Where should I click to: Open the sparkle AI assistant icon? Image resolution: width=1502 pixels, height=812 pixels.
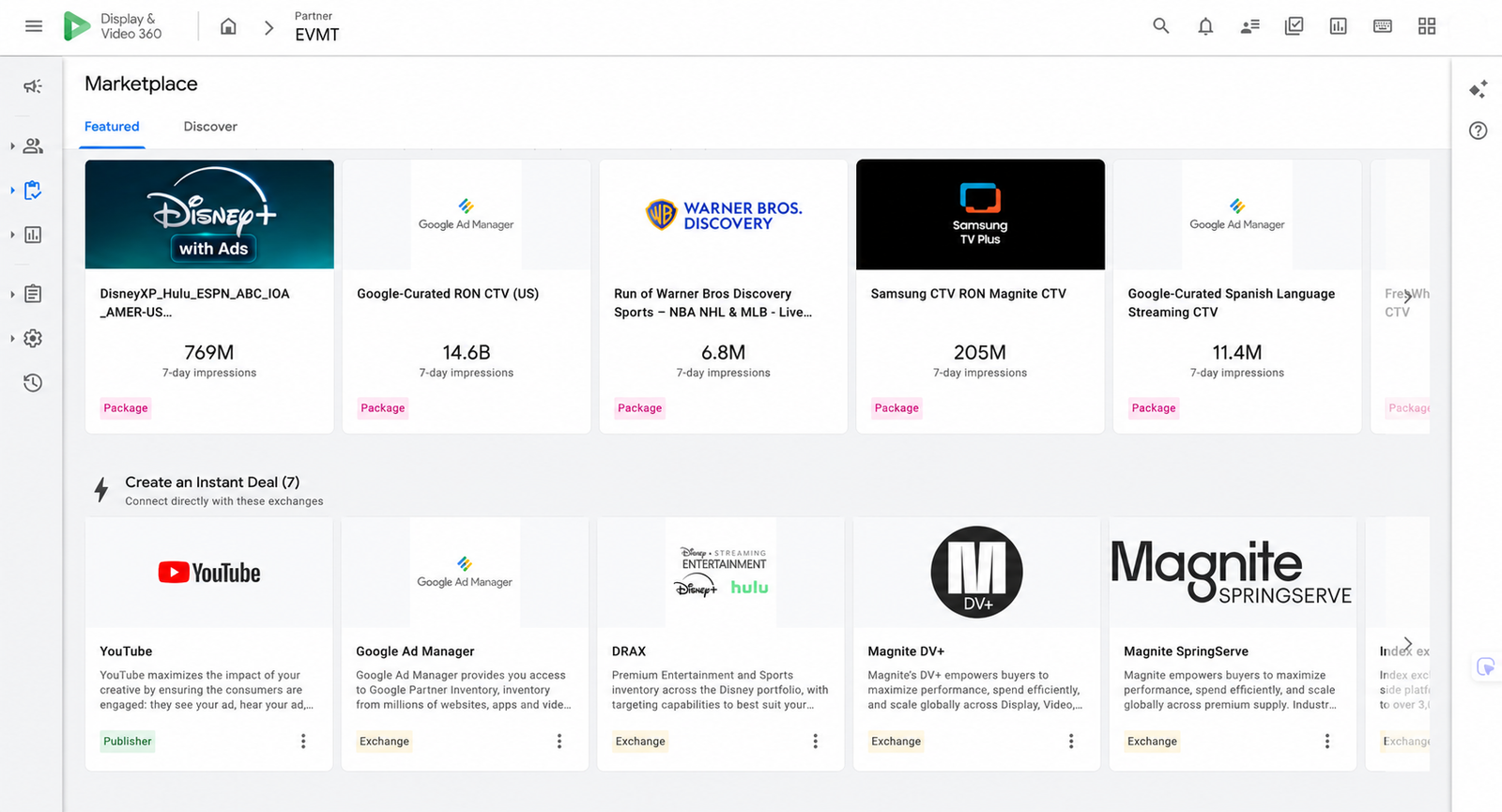click(x=1479, y=89)
